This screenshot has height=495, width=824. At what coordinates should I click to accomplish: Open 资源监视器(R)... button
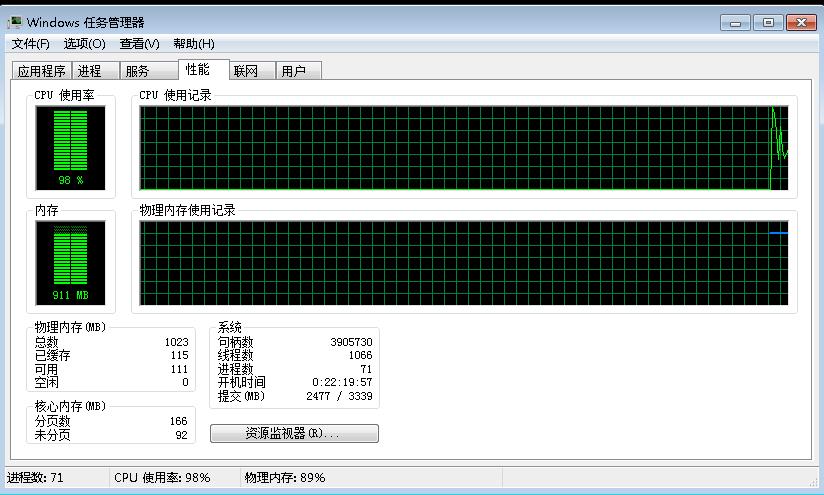pos(294,433)
